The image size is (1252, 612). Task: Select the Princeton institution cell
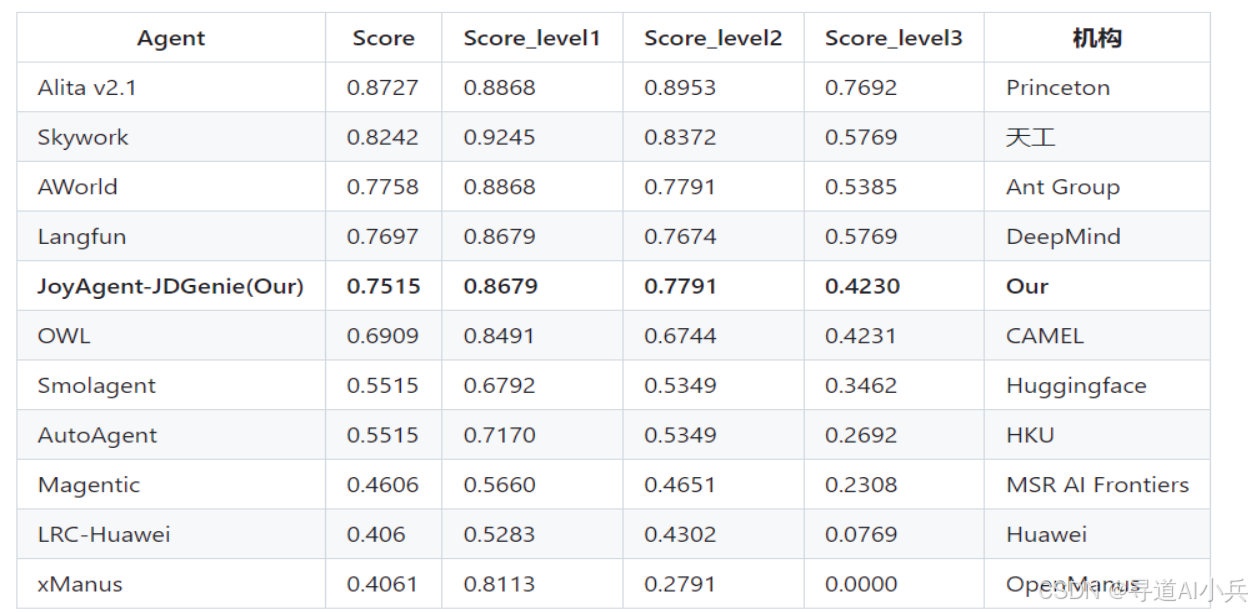(1058, 87)
